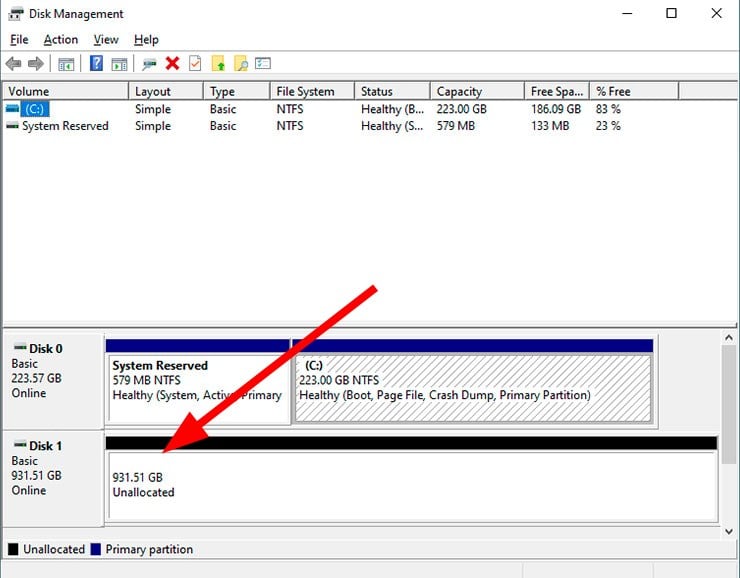Click the folder with magnifier icon

[241, 63]
